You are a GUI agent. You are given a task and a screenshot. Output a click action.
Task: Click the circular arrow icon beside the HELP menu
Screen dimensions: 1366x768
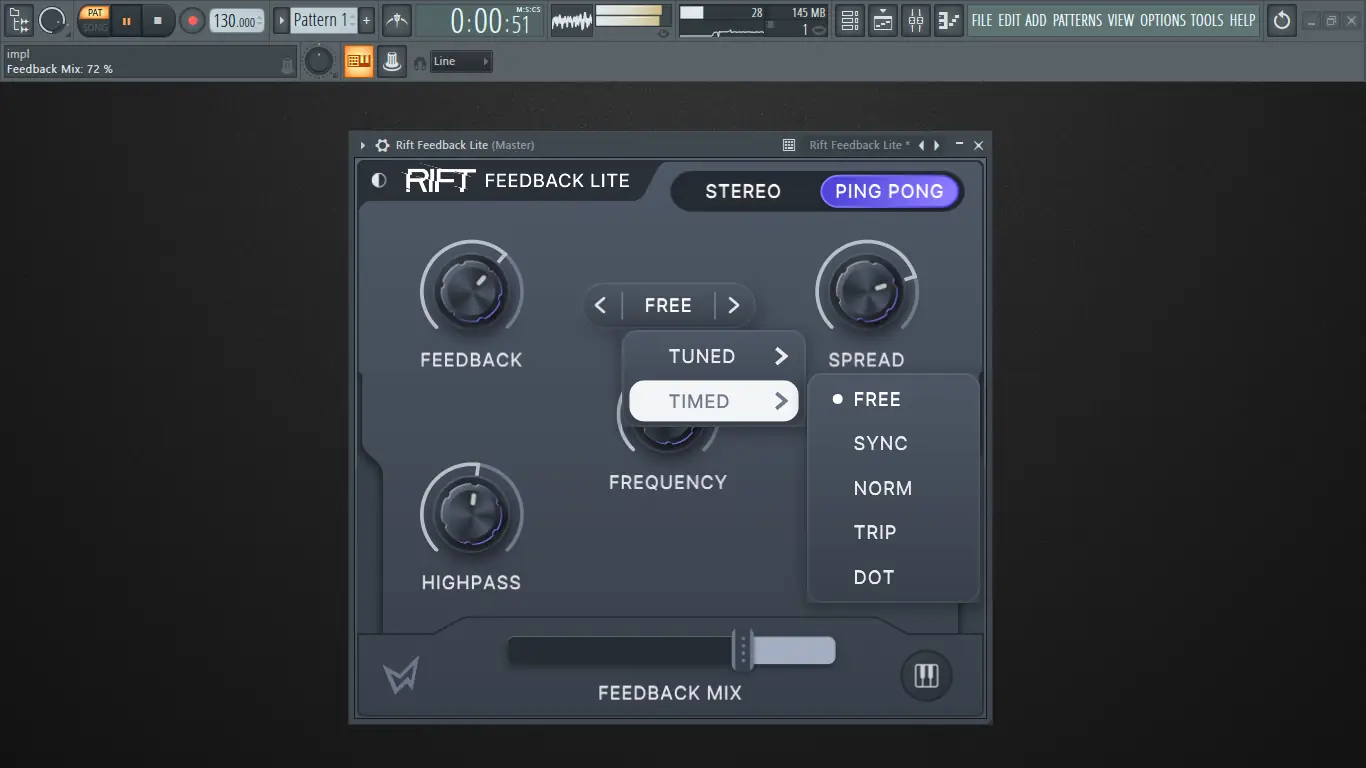[x=1282, y=20]
